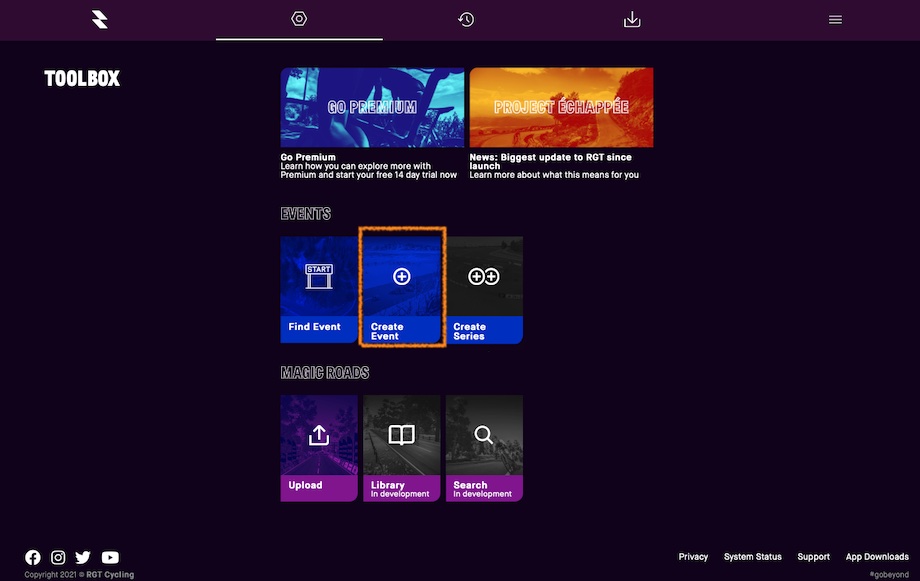
Task: Open the App Downloads link
Action: pyautogui.click(x=877, y=557)
